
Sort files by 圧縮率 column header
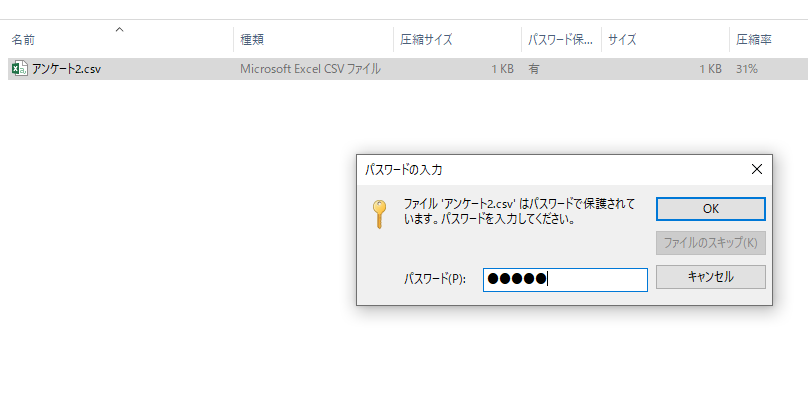click(x=753, y=40)
